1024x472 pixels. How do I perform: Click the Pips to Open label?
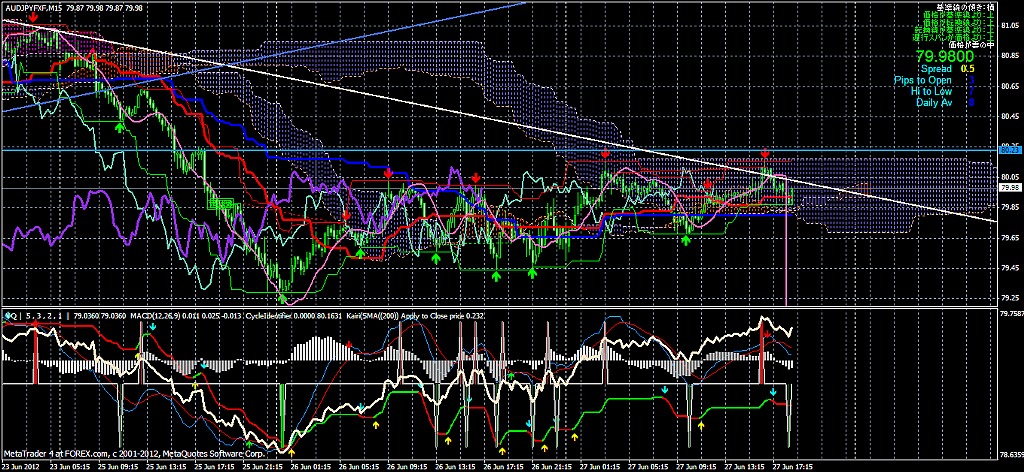pos(923,80)
